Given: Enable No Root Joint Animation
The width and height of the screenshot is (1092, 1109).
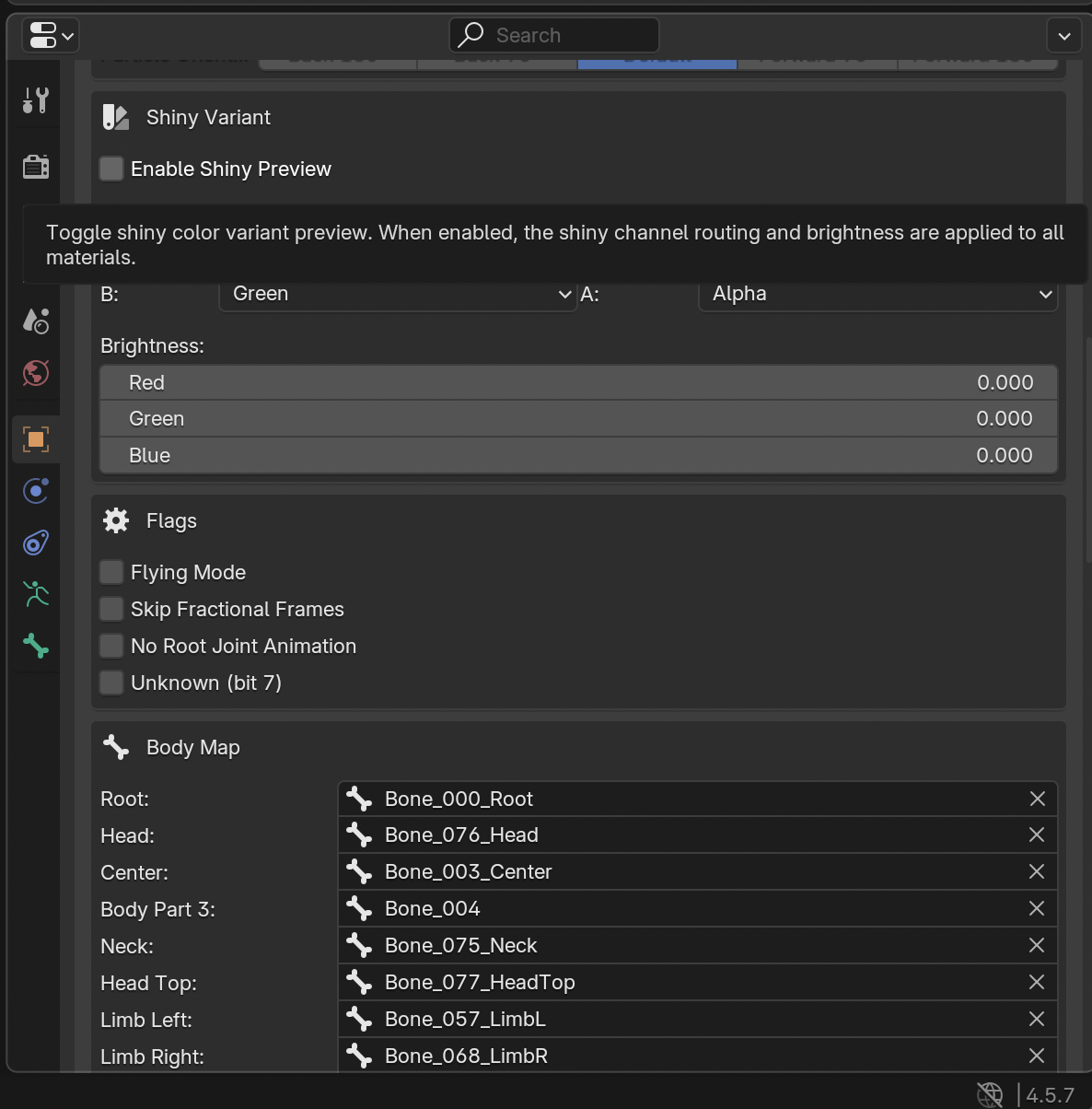Looking at the screenshot, I should click(x=111, y=646).
